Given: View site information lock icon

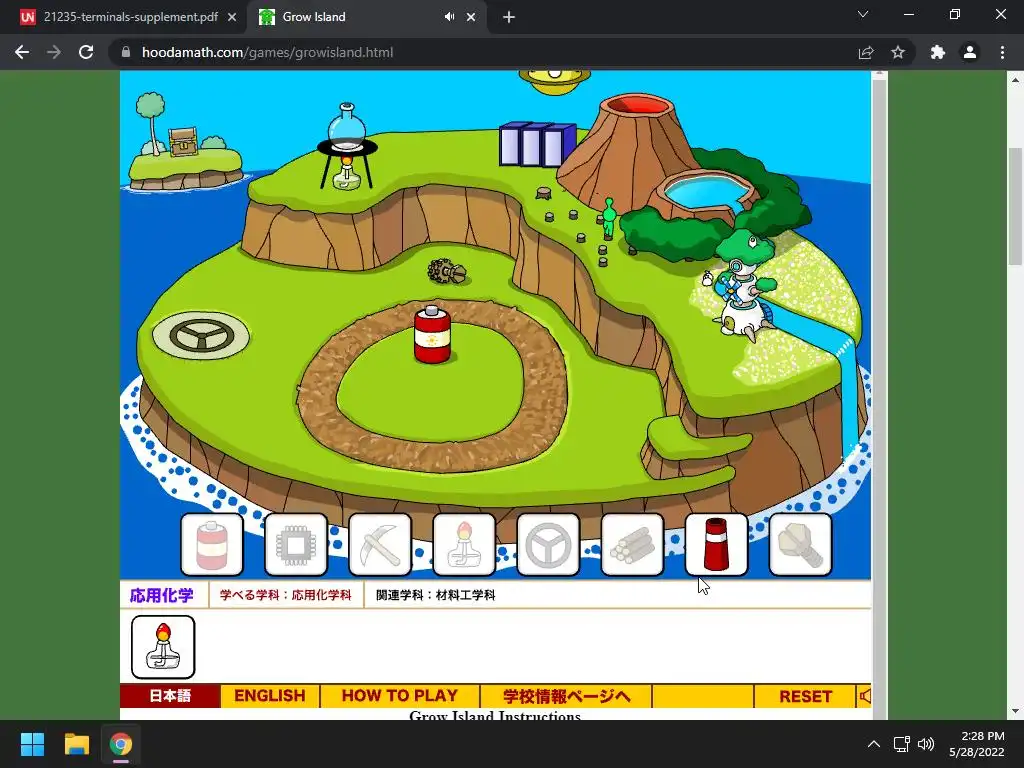Looking at the screenshot, I should point(126,52).
